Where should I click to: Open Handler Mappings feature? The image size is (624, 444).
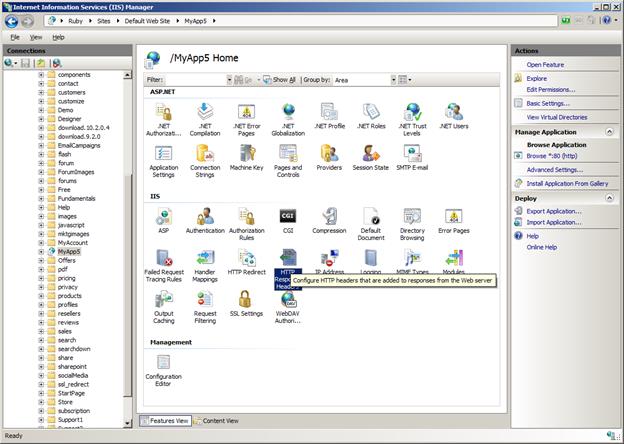205,265
